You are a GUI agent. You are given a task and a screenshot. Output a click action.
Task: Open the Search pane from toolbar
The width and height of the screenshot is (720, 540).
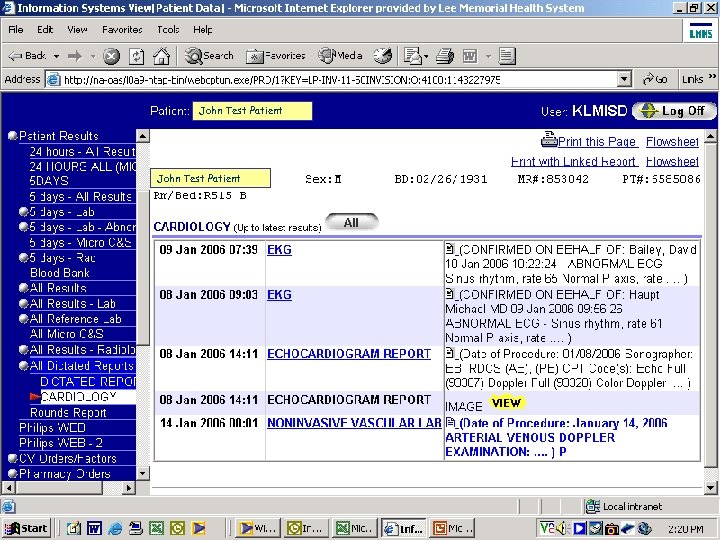tap(209, 56)
